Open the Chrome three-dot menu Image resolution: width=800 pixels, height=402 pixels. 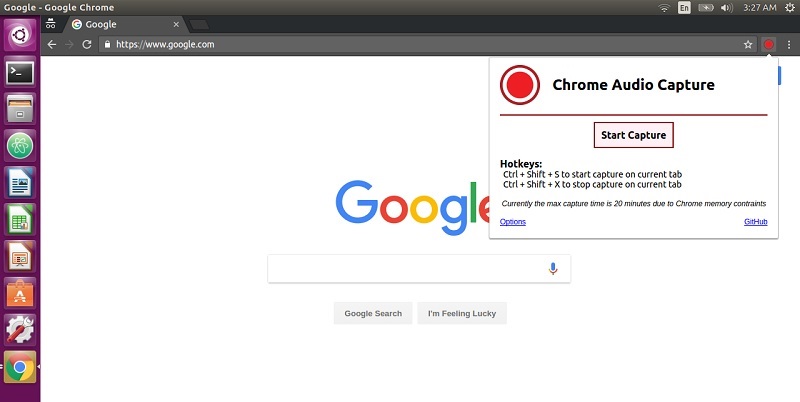[789, 44]
